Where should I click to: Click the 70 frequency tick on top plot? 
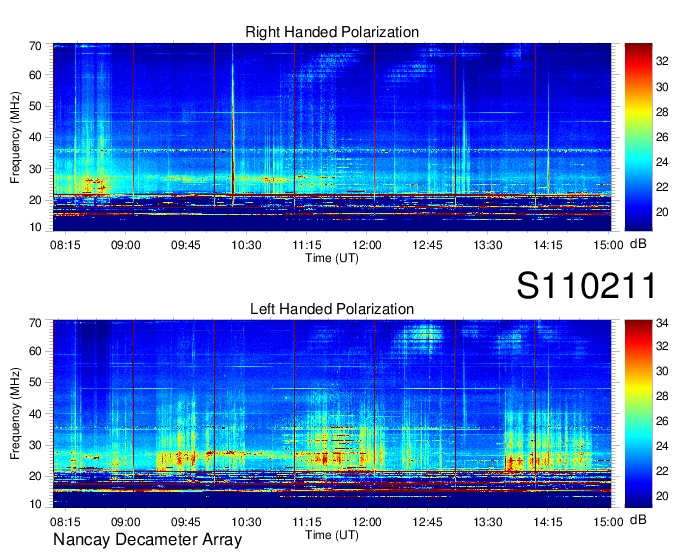pos(36,46)
